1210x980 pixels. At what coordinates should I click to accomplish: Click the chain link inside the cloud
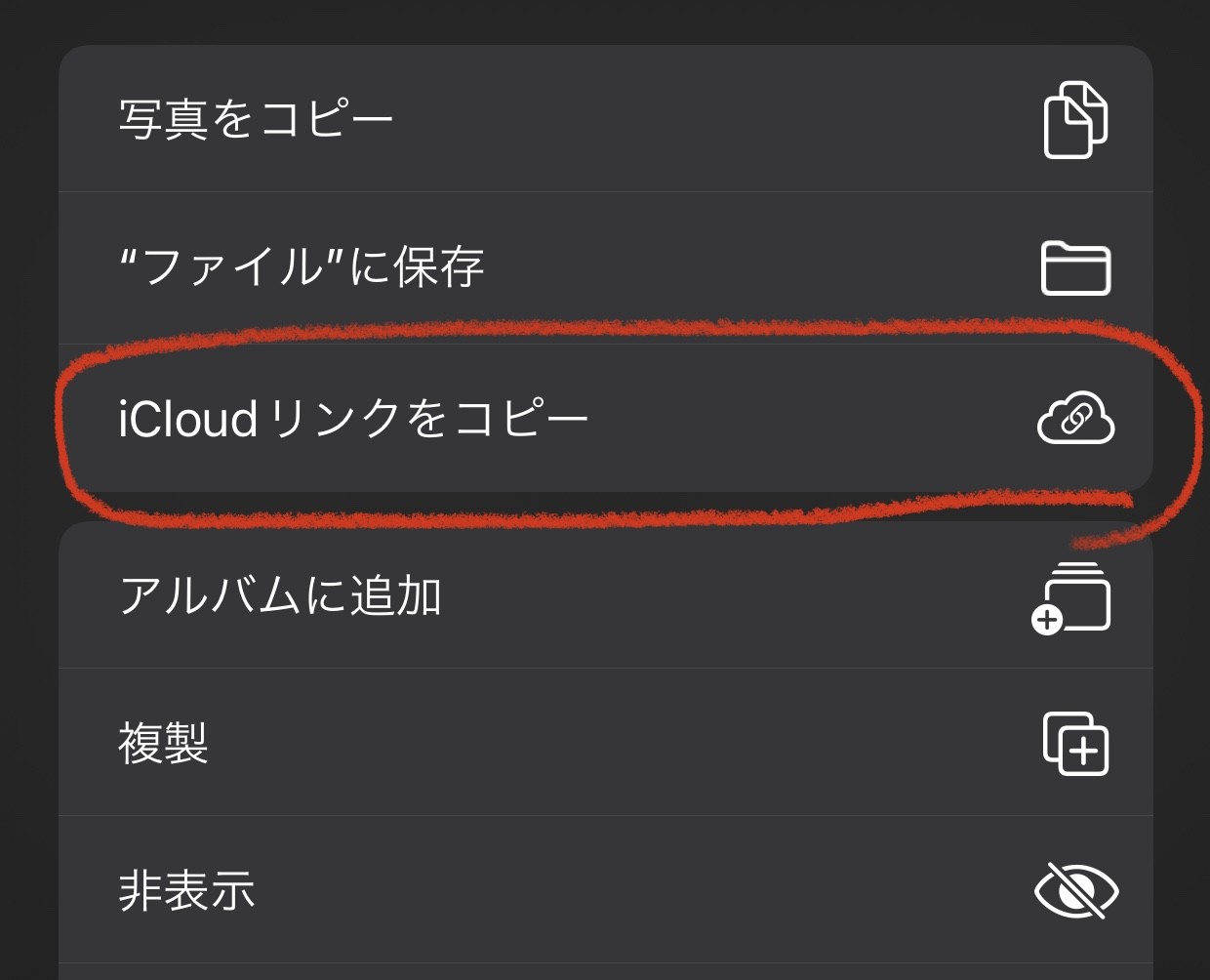point(1075,421)
